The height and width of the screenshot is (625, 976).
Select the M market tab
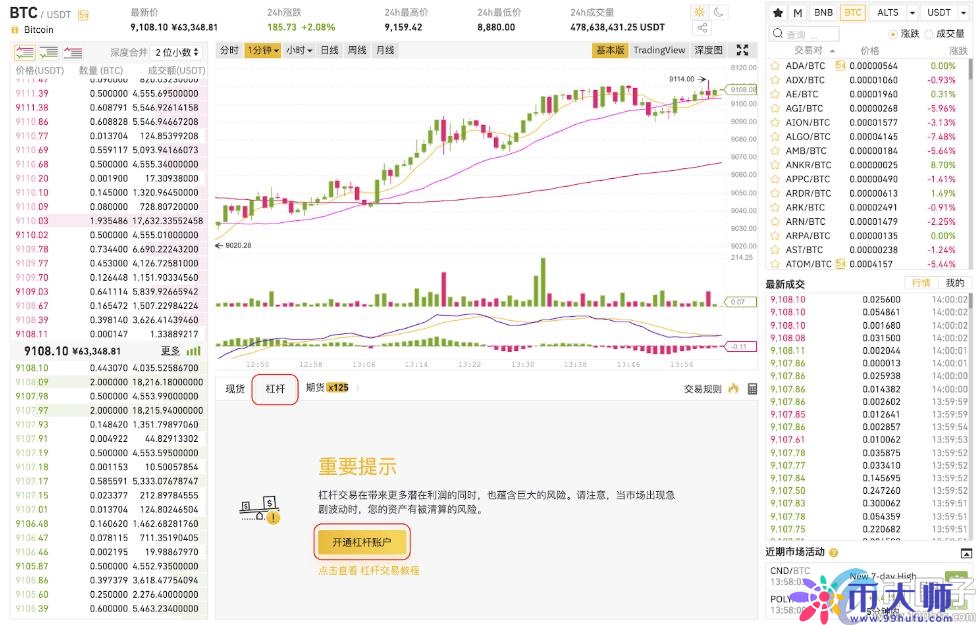point(797,12)
